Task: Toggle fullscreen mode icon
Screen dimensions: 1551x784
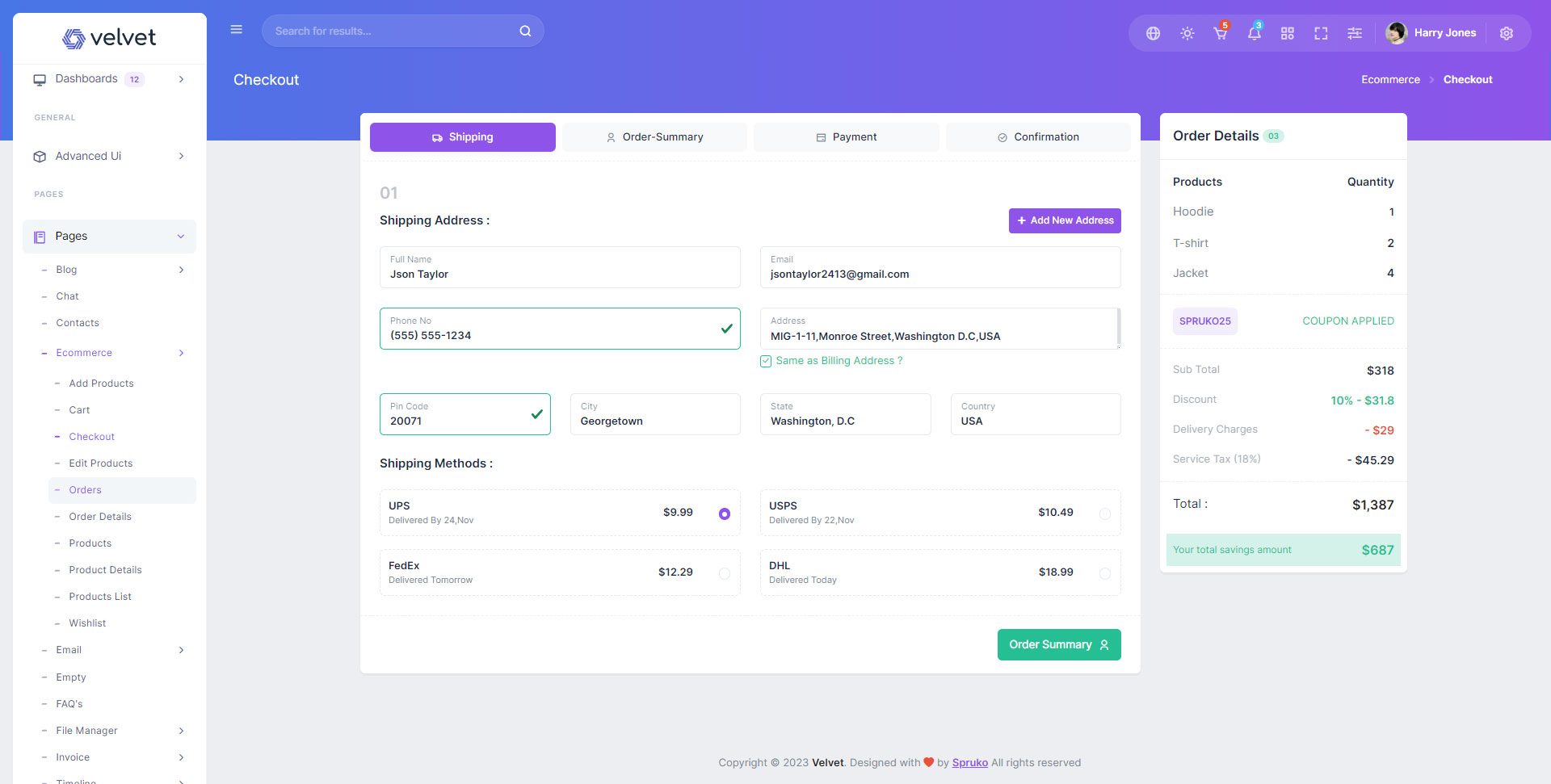Action: point(1321,33)
